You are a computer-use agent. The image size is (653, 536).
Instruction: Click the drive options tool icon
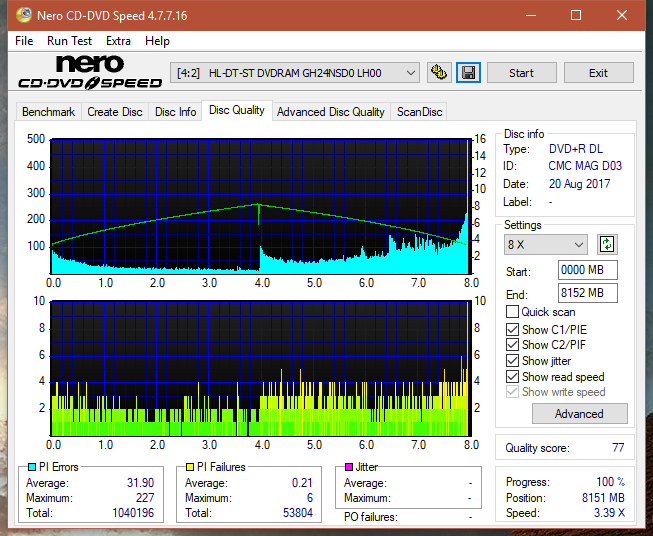pos(439,73)
